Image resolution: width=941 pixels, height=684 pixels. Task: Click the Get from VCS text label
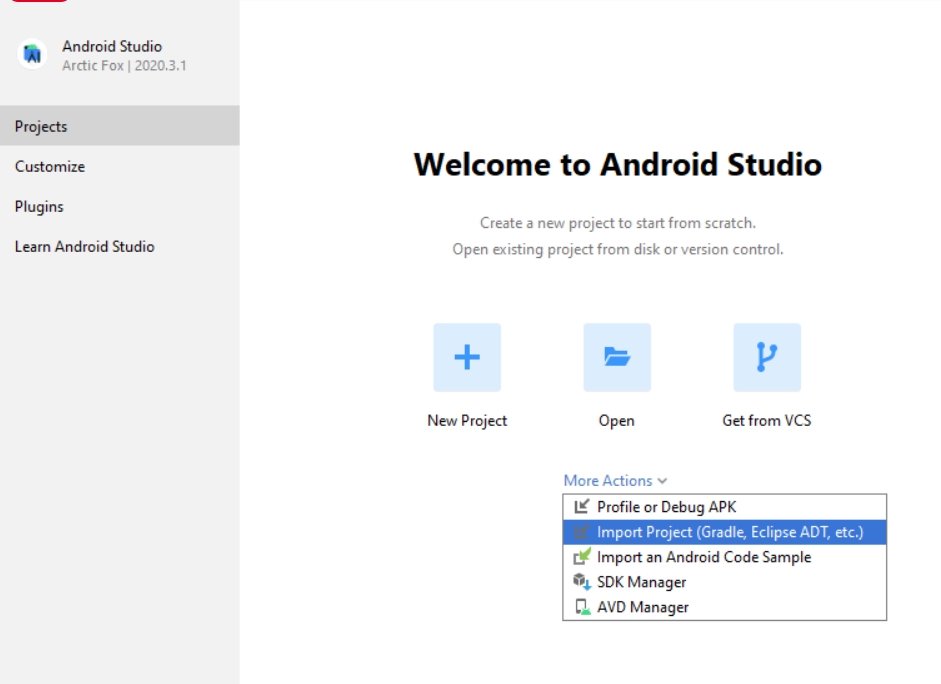coord(767,421)
